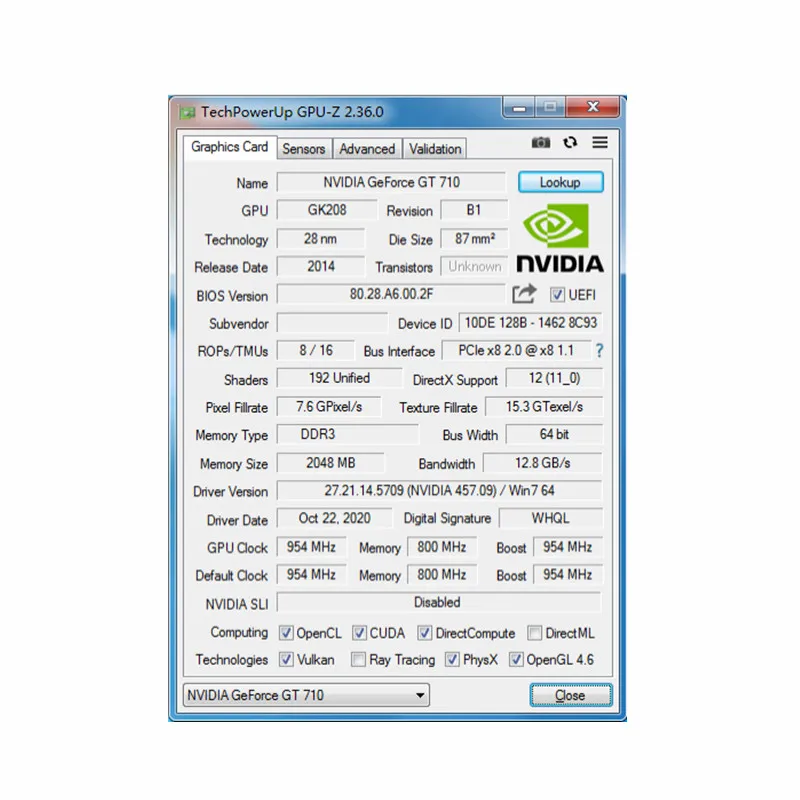Click the GPU field showing GK208
800x800 pixels.
[327, 210]
